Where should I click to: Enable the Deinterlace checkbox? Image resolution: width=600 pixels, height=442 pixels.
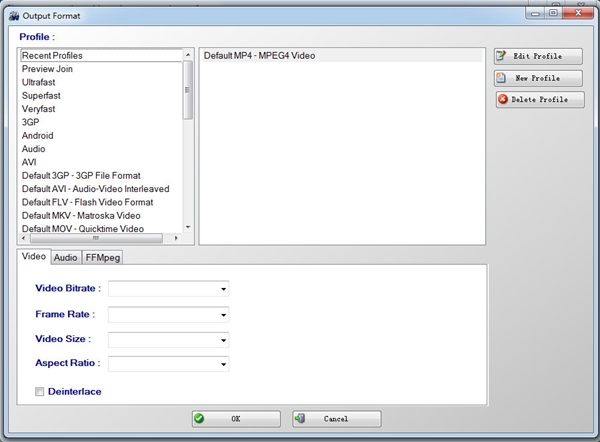coord(40,392)
